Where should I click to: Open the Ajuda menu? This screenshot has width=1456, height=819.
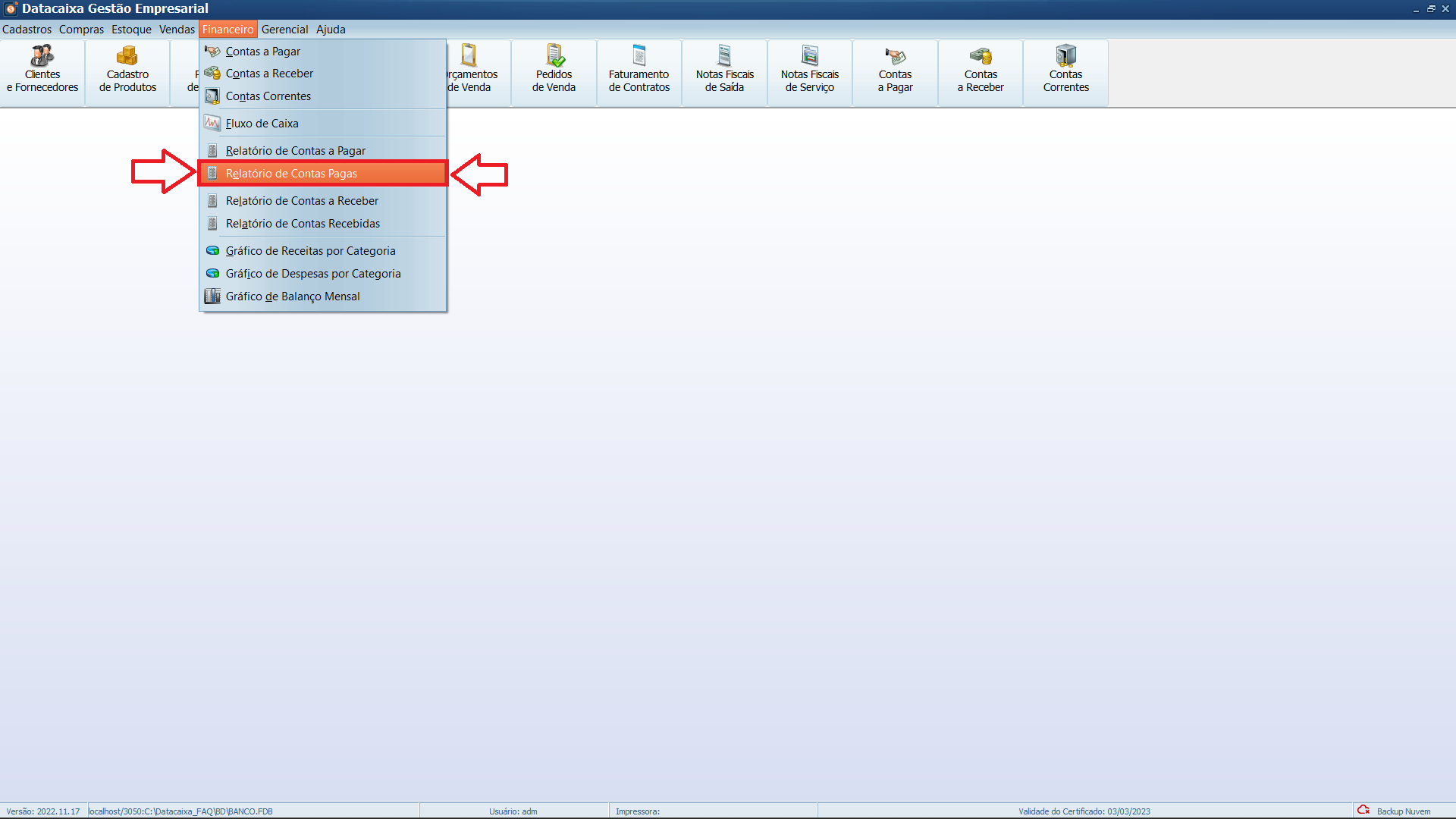click(331, 30)
